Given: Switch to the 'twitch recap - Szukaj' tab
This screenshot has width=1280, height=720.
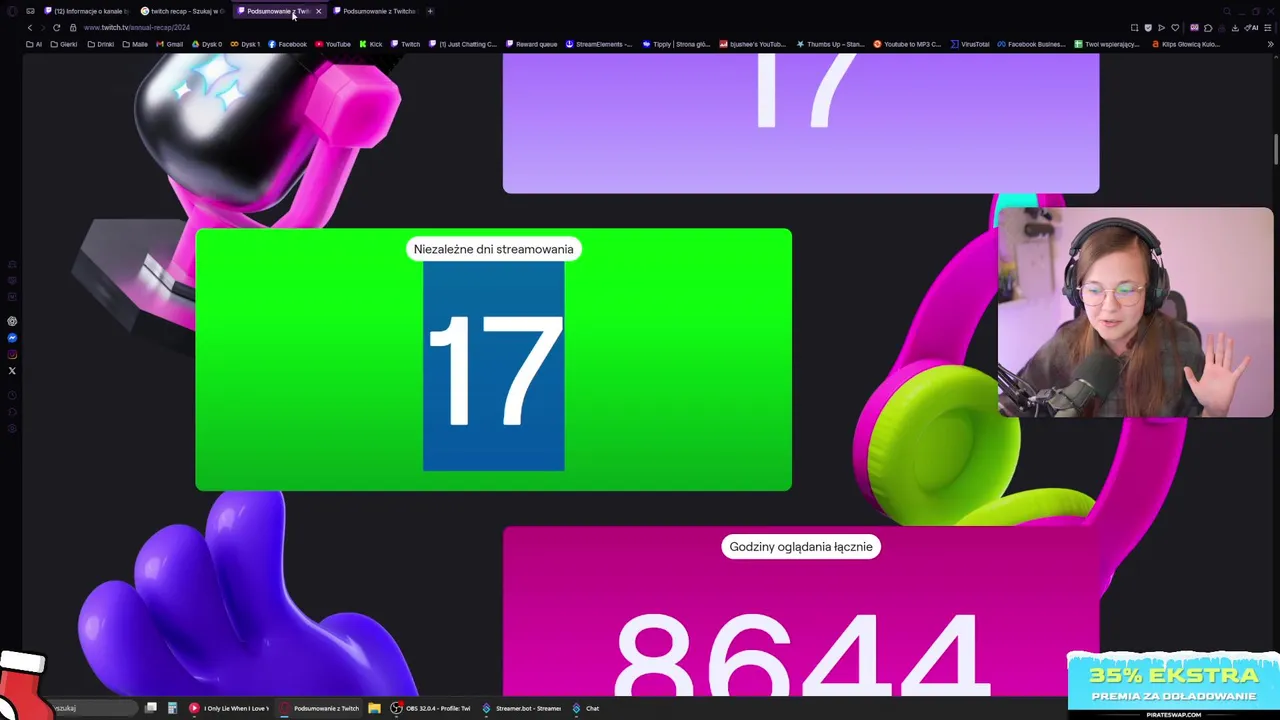Looking at the screenshot, I should point(183,11).
